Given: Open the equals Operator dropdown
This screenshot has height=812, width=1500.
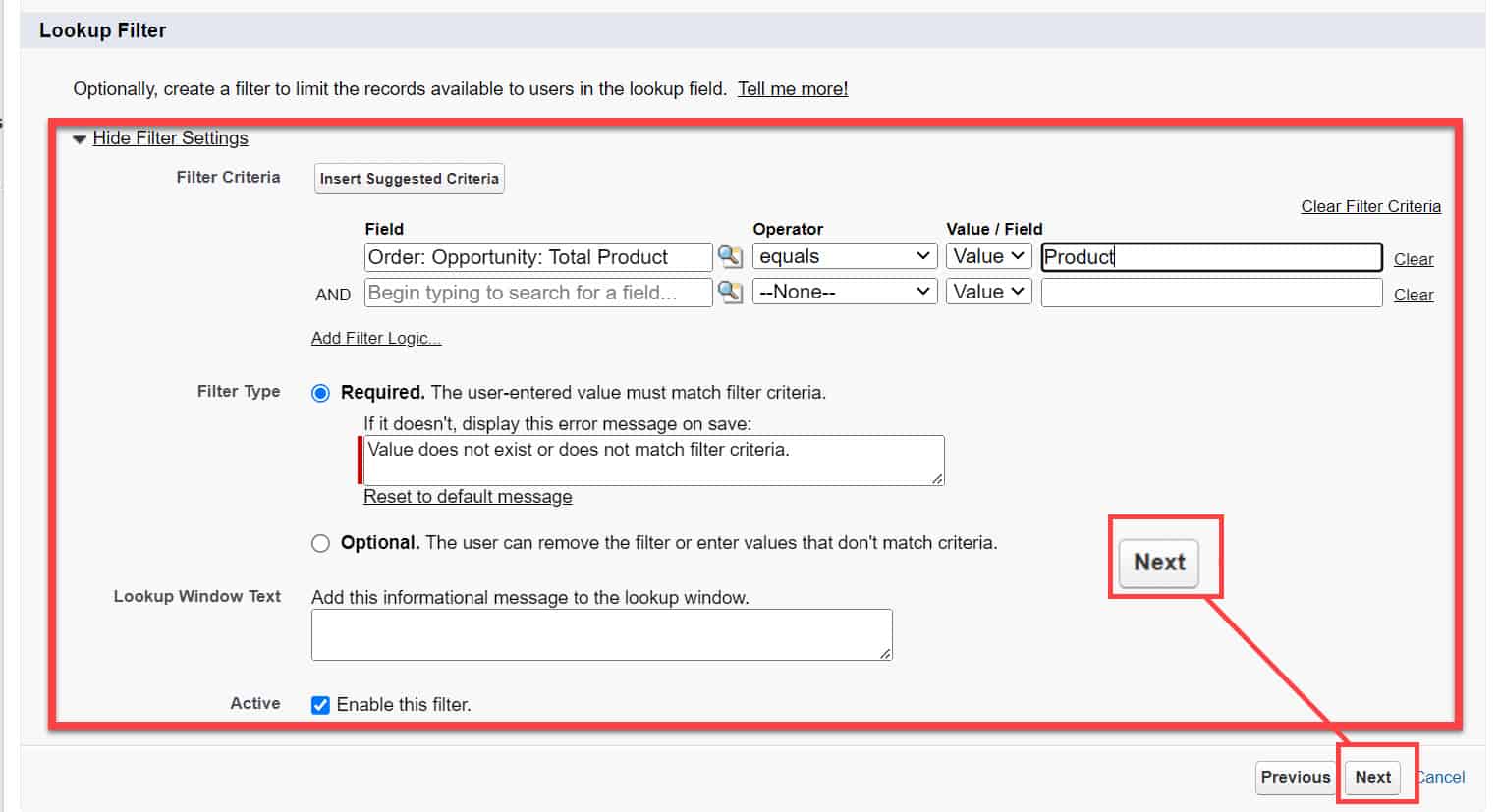Looking at the screenshot, I should pos(843,255).
